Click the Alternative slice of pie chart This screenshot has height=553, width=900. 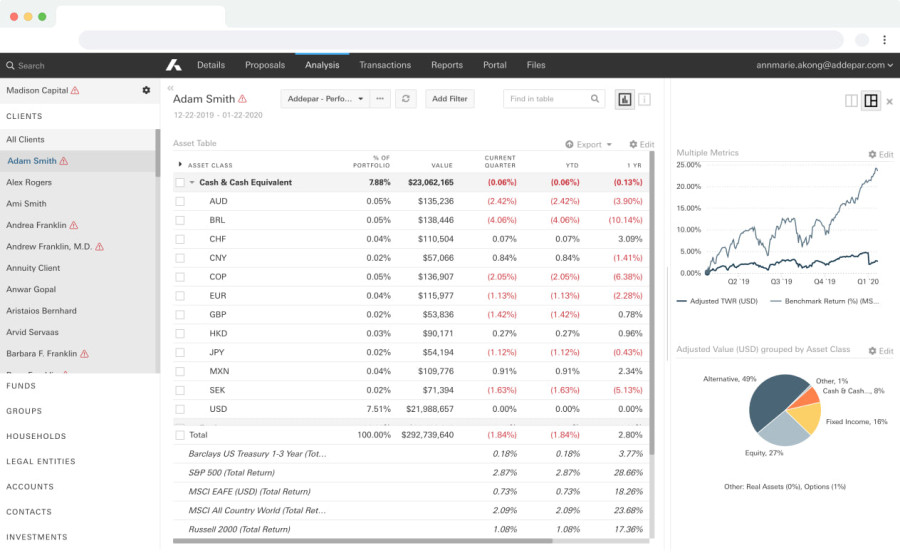771,400
